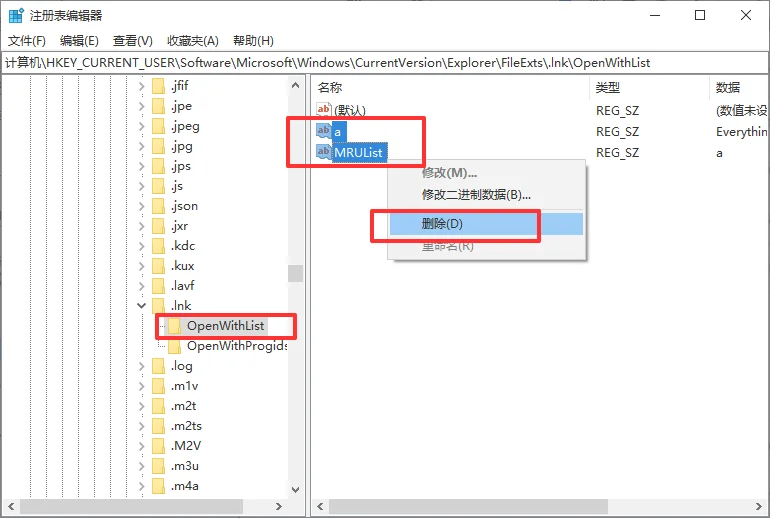The image size is (770, 518).
Task: Click the .json folder icon
Action: click(x=158, y=206)
